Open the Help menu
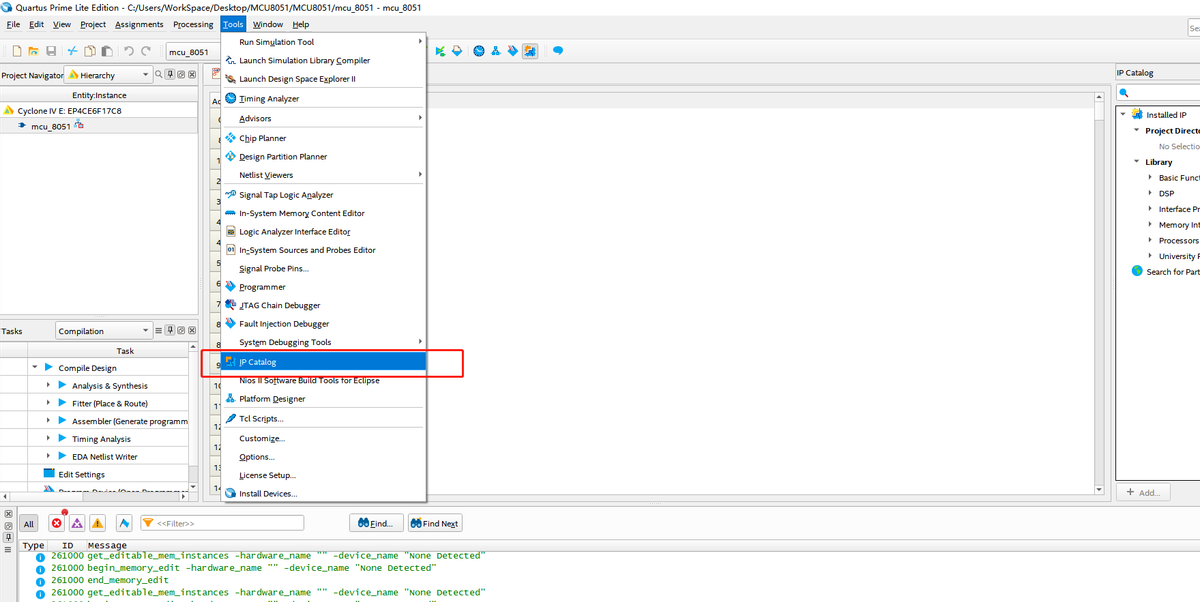Viewport: 1200px width, 602px height. tap(301, 24)
